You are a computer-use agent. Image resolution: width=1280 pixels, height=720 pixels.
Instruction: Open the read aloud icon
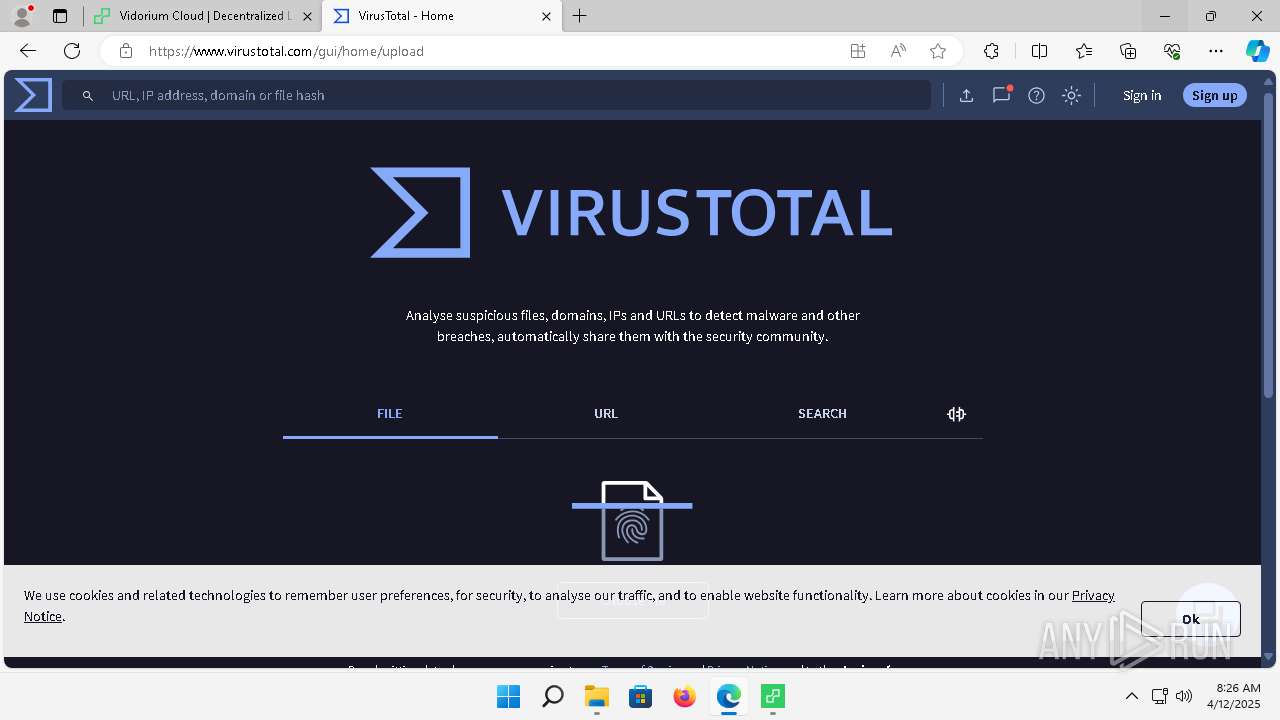point(898,51)
